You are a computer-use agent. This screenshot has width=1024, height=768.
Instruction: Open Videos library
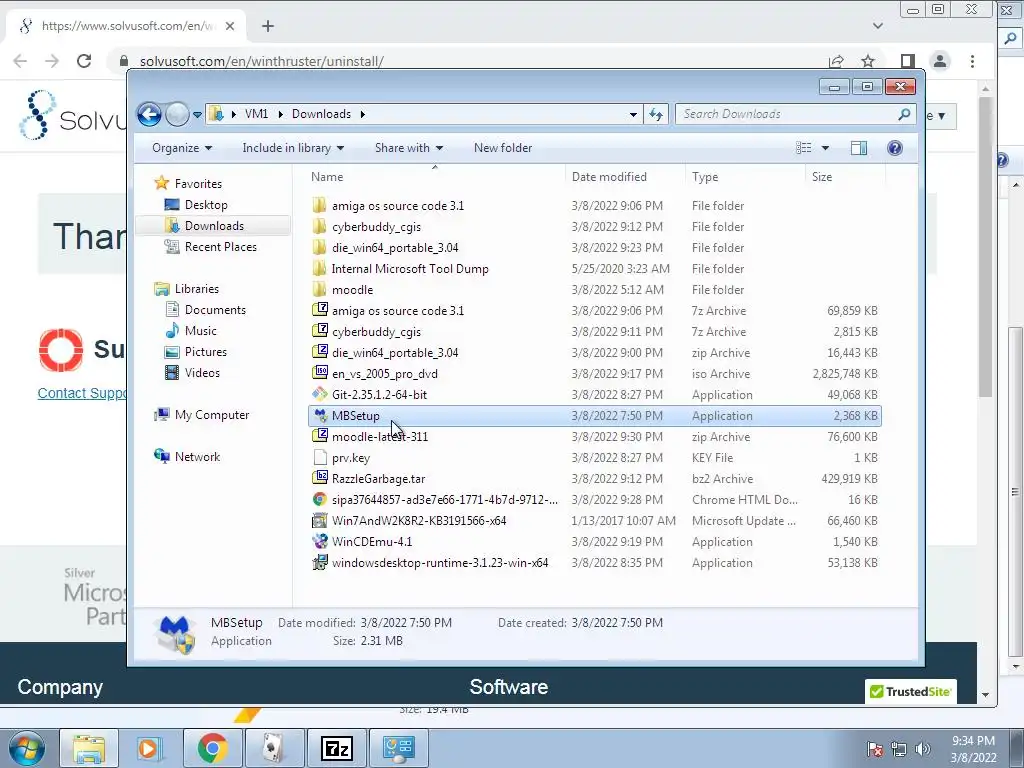tap(202, 373)
